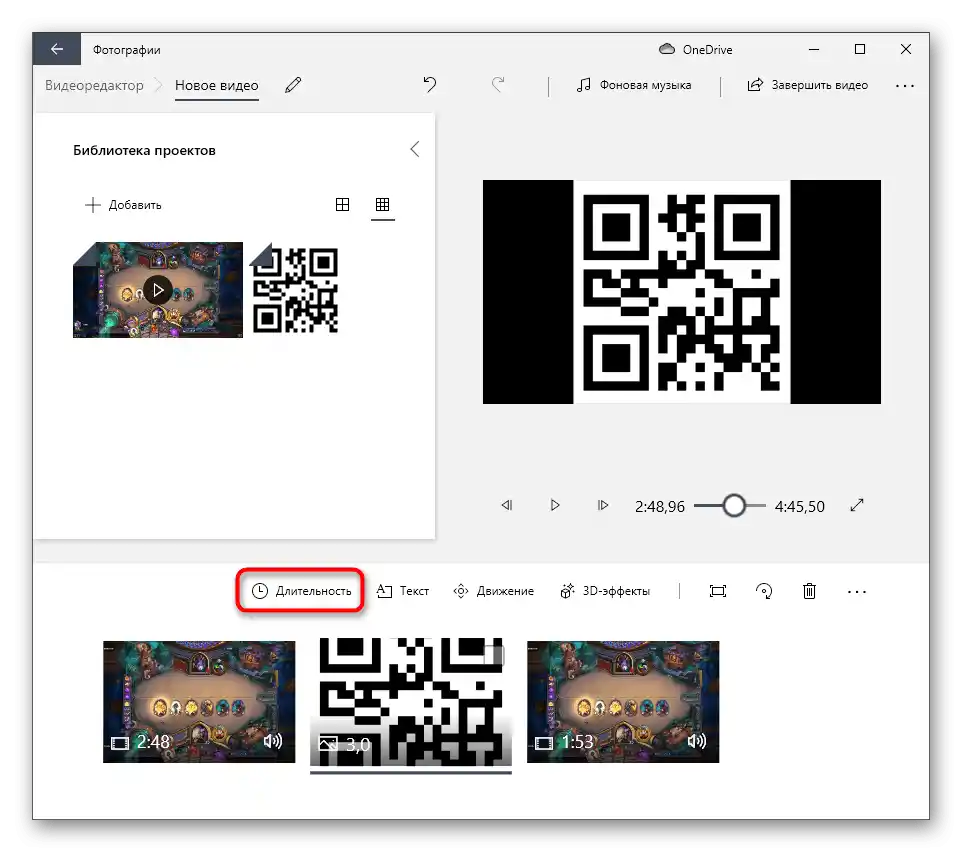Switch library to small thumbnails view

[382, 204]
